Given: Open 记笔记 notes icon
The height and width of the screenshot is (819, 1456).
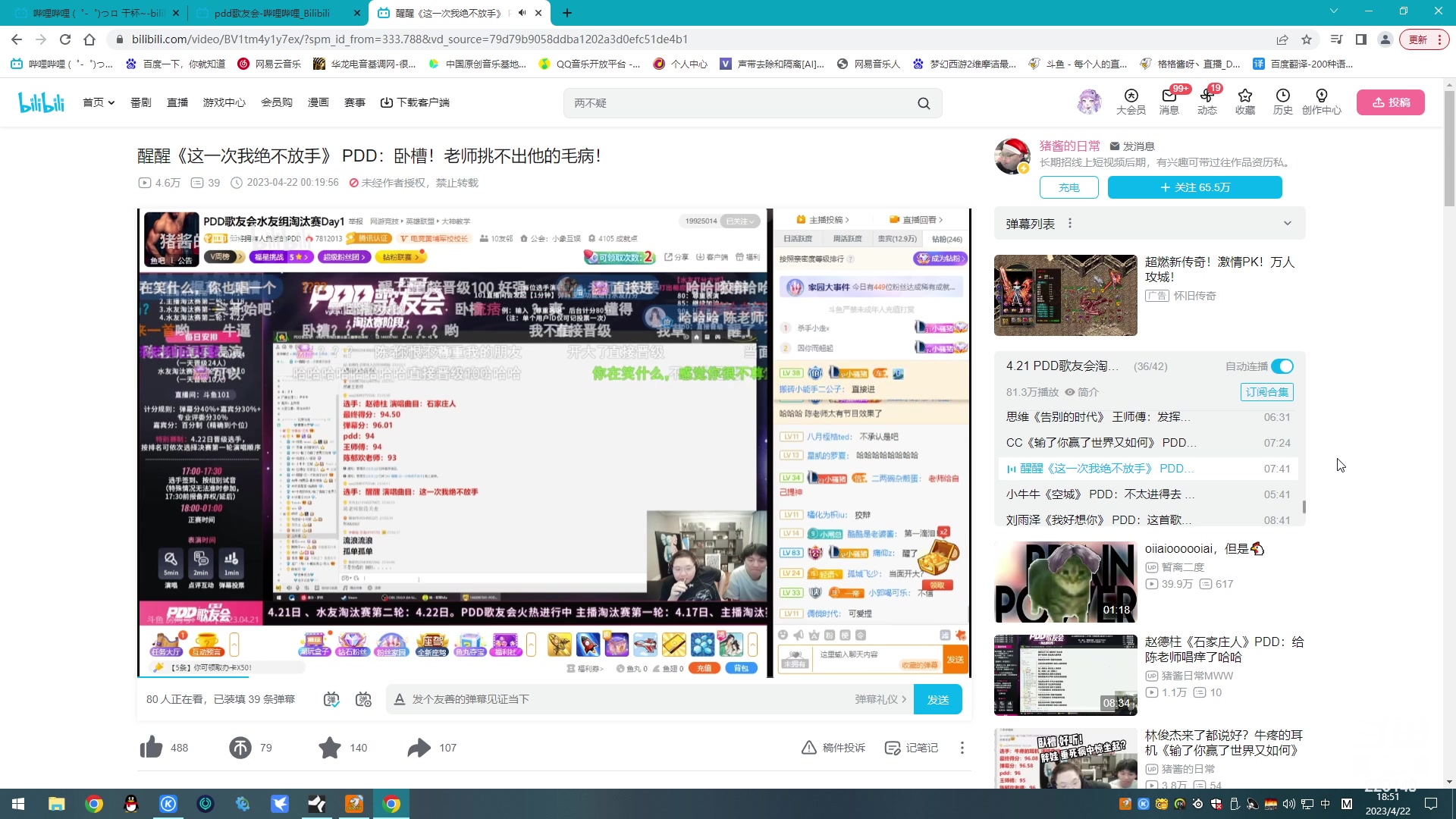Looking at the screenshot, I should pos(912,748).
